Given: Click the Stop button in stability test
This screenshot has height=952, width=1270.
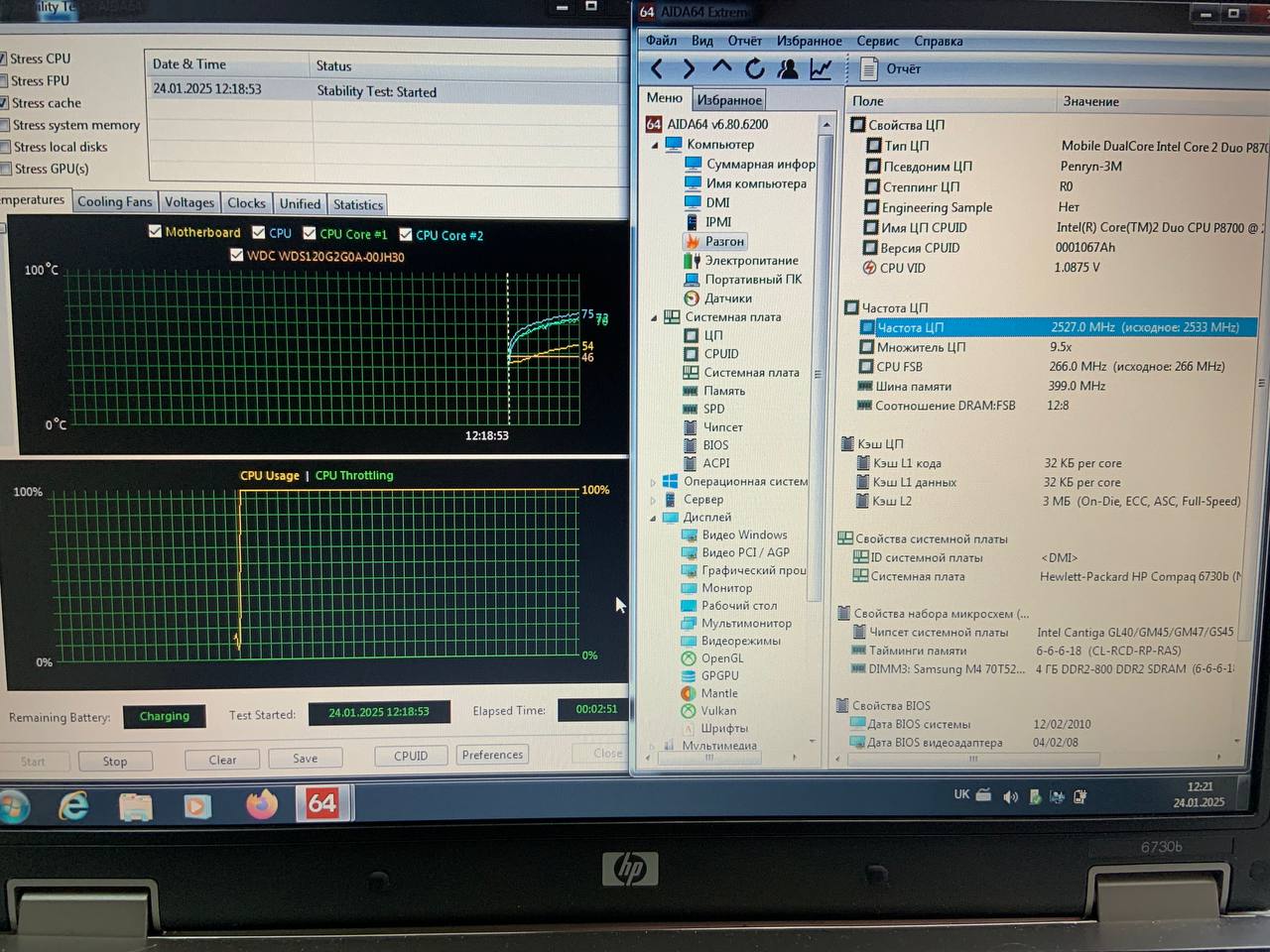Looking at the screenshot, I should (115, 761).
